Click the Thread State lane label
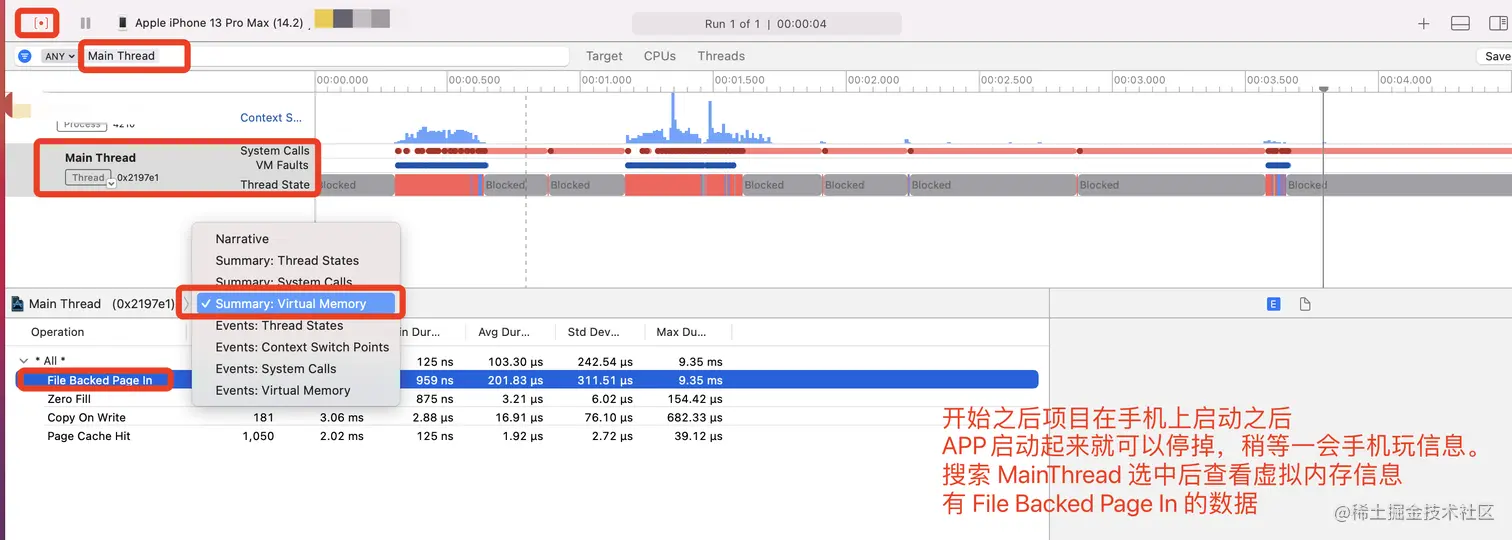The height and width of the screenshot is (540, 1512). [275, 184]
